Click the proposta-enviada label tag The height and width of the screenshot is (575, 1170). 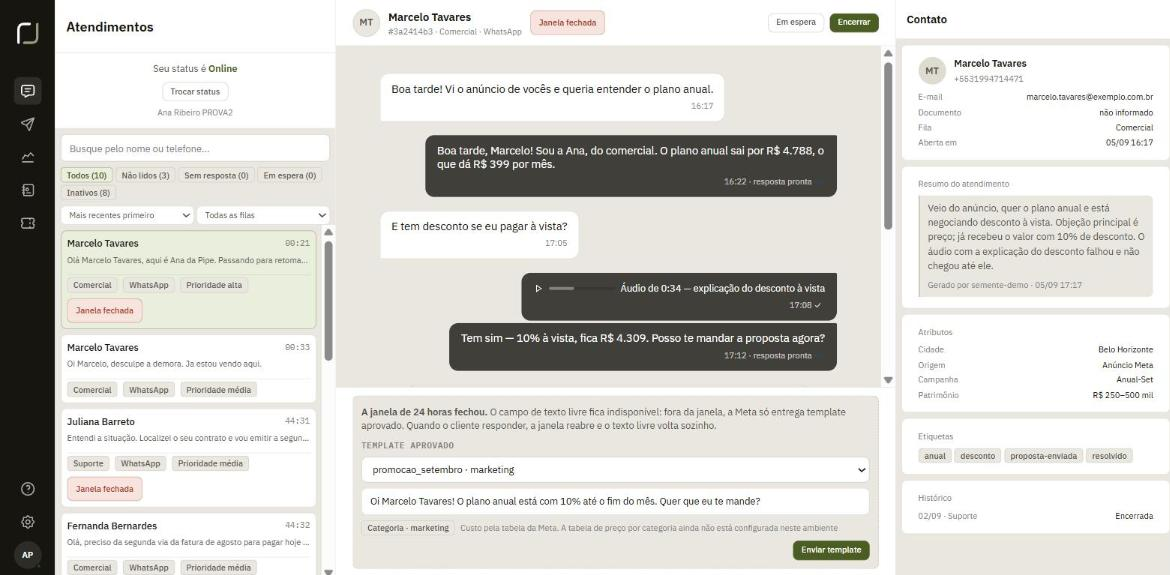(1043, 456)
